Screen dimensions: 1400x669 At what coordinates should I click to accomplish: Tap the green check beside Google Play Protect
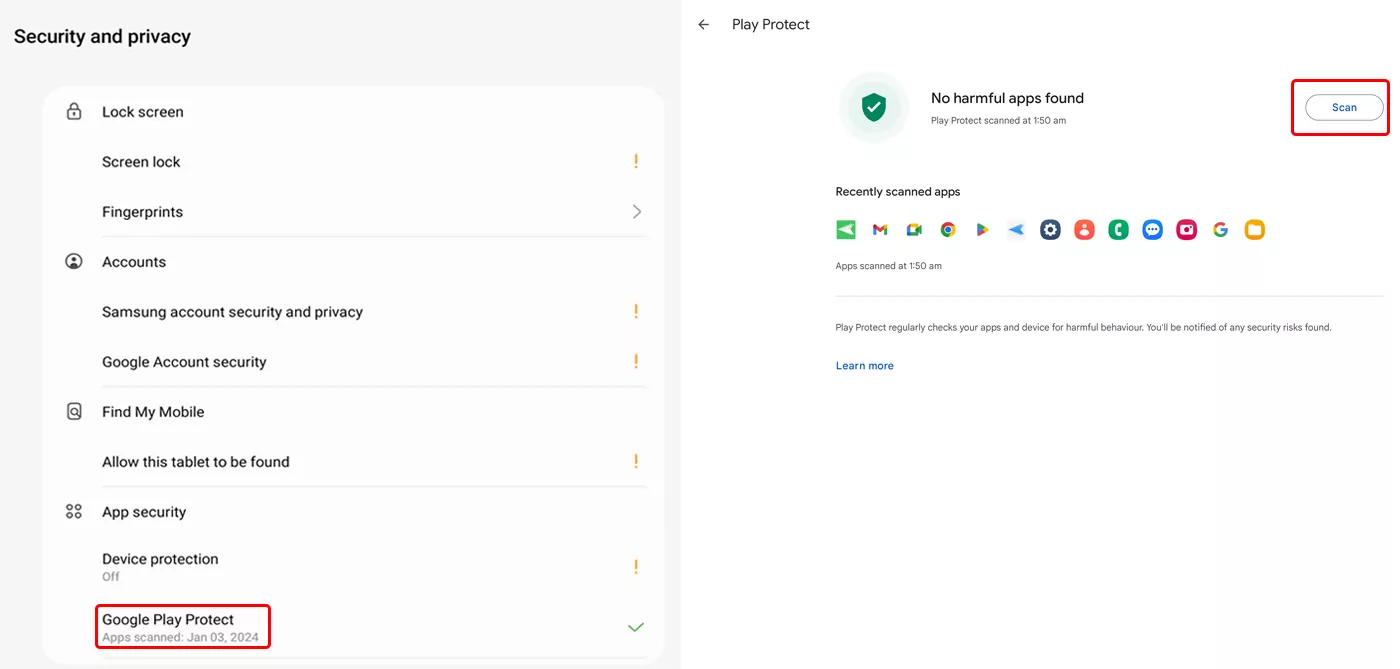[635, 627]
